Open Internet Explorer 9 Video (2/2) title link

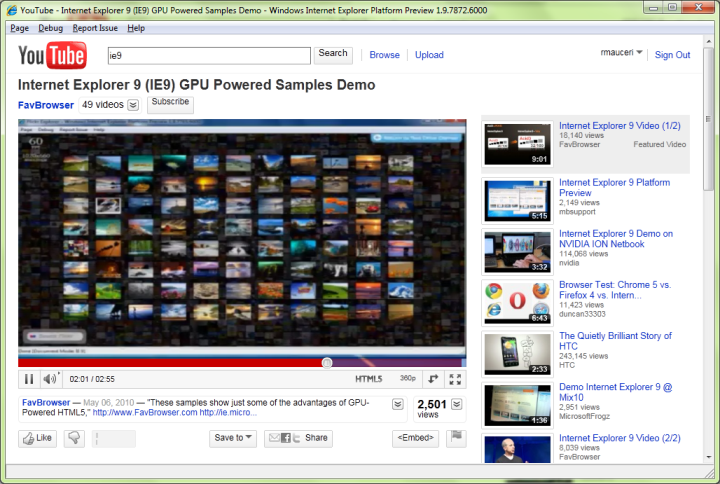click(619, 438)
